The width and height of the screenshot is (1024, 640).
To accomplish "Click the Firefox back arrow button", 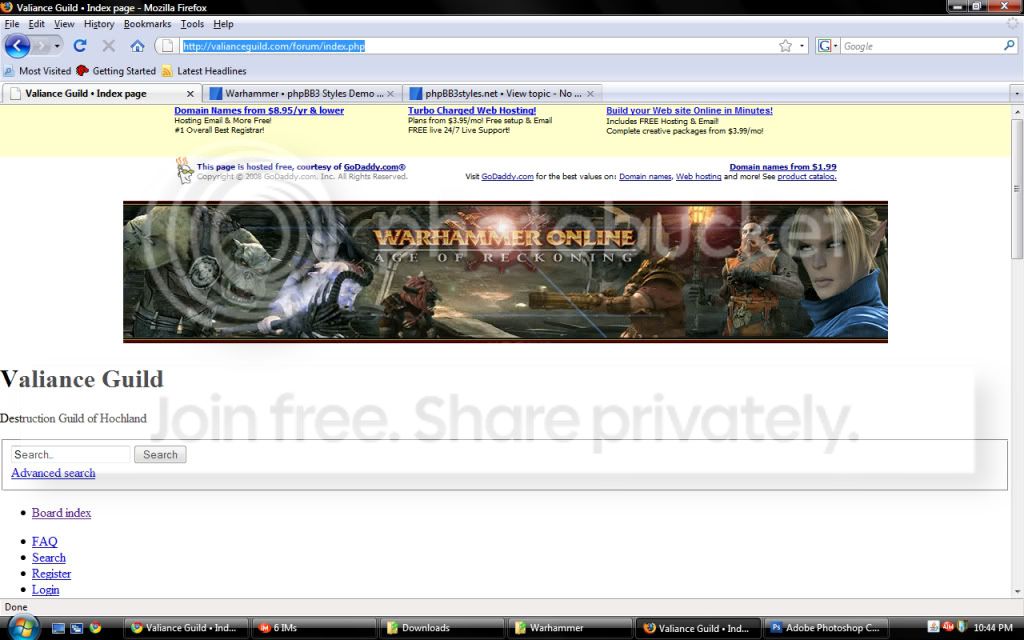I will [x=18, y=46].
